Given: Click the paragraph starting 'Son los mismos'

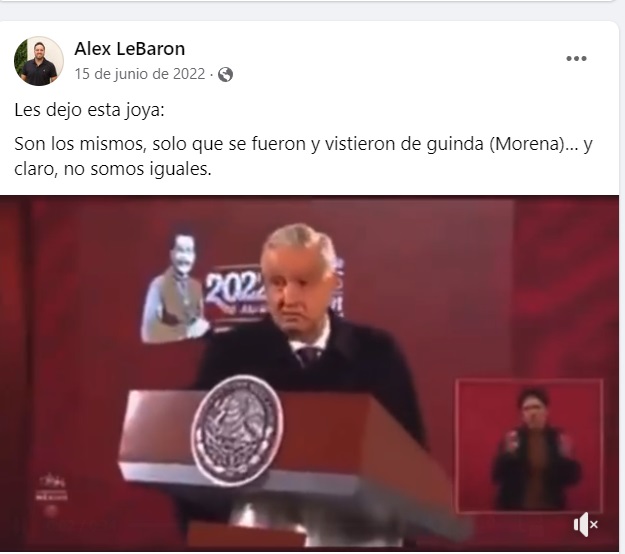Looking at the screenshot, I should click(303, 156).
